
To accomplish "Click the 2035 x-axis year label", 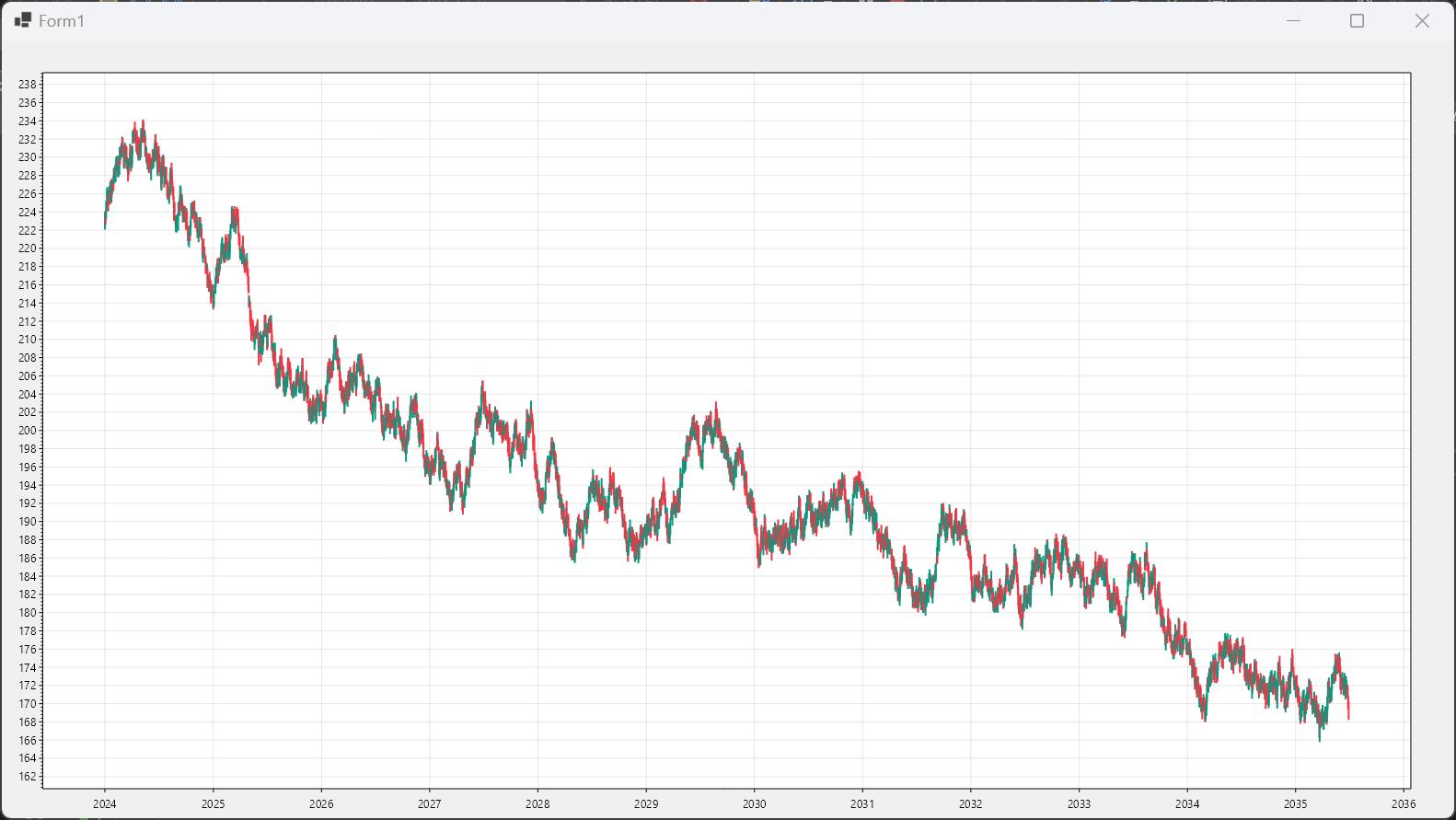I will coord(1295,803).
